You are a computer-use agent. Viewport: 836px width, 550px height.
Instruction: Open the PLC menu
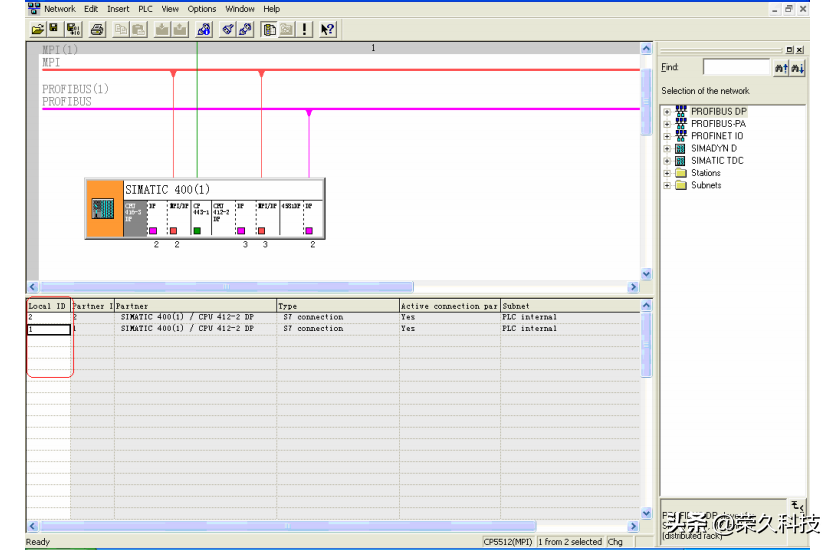[145, 9]
